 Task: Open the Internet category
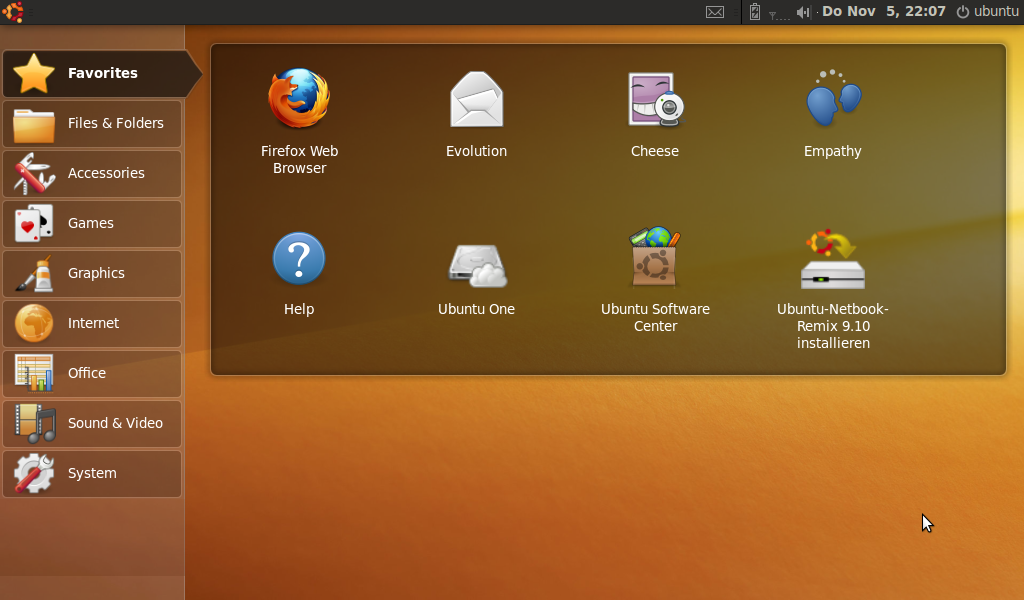[92, 323]
